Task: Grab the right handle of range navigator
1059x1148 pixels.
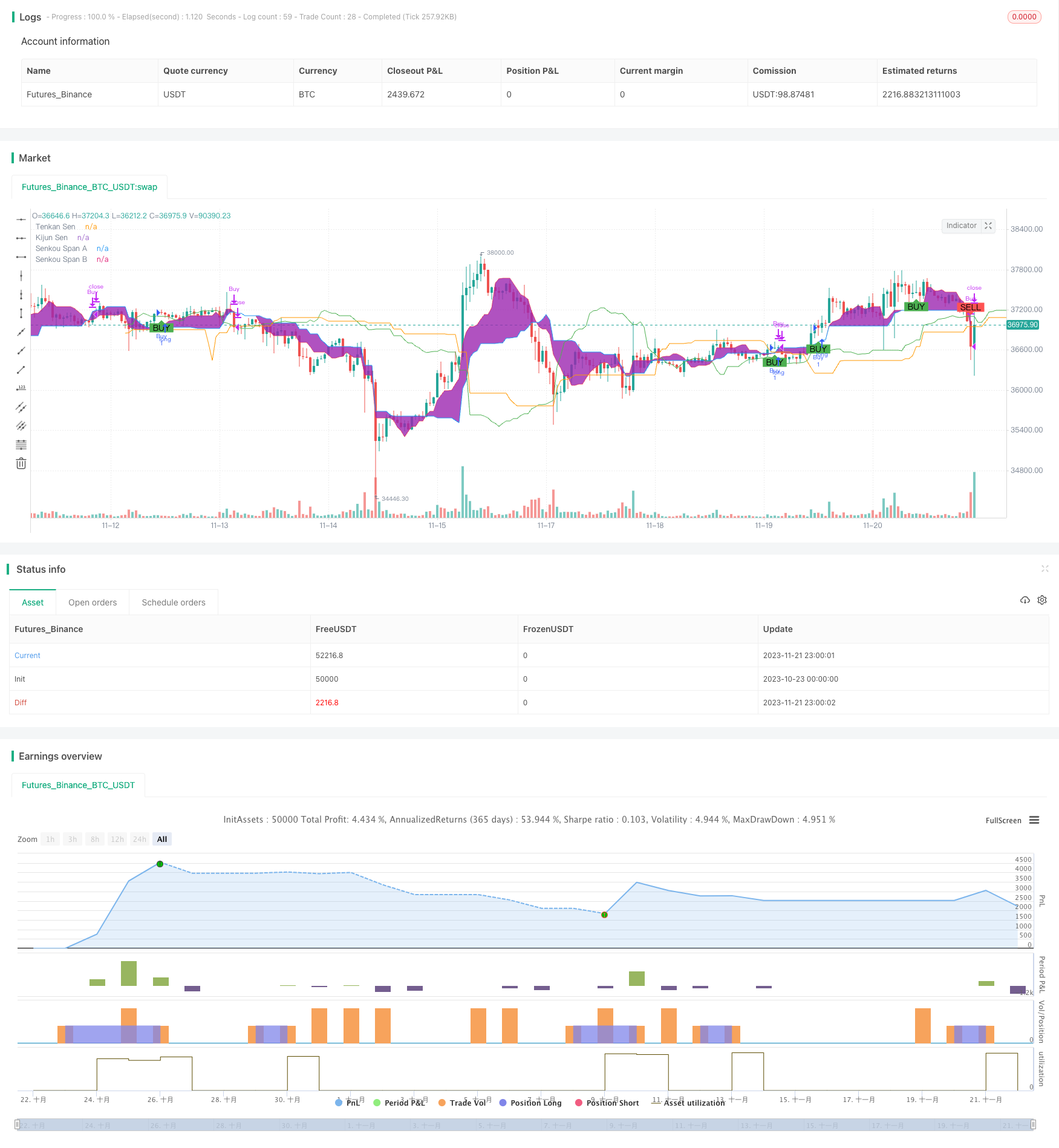Action: pyautogui.click(x=1033, y=1125)
